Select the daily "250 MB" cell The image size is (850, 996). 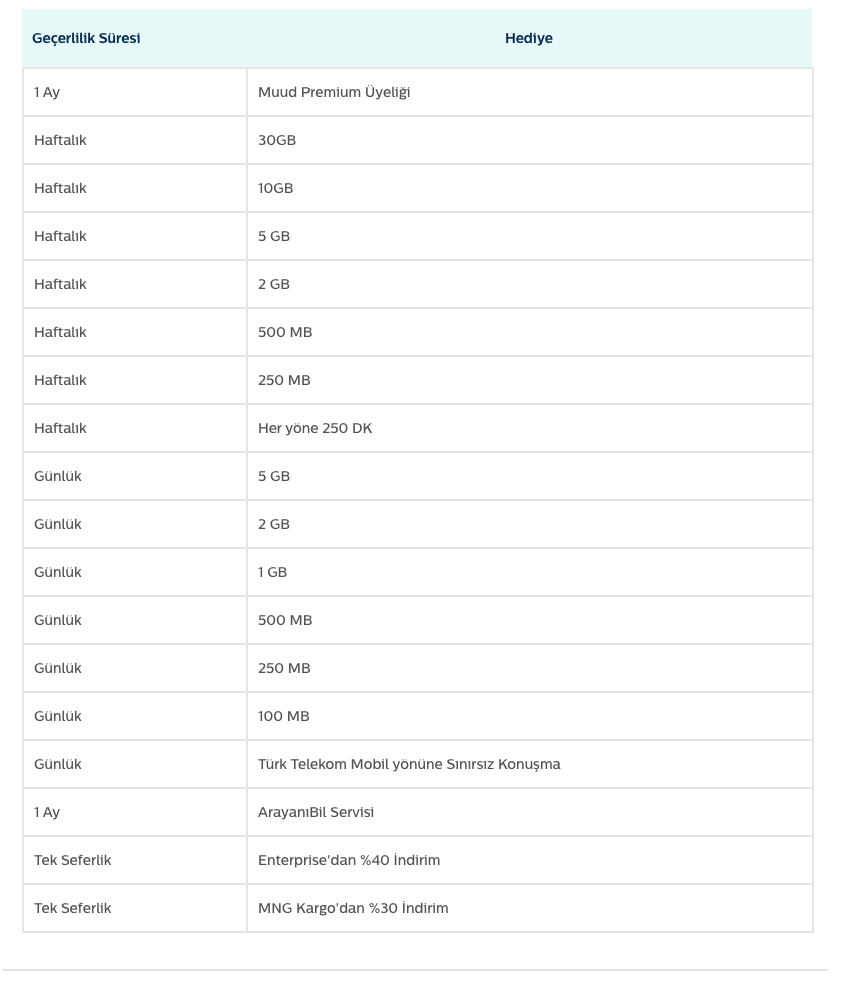click(x=284, y=668)
